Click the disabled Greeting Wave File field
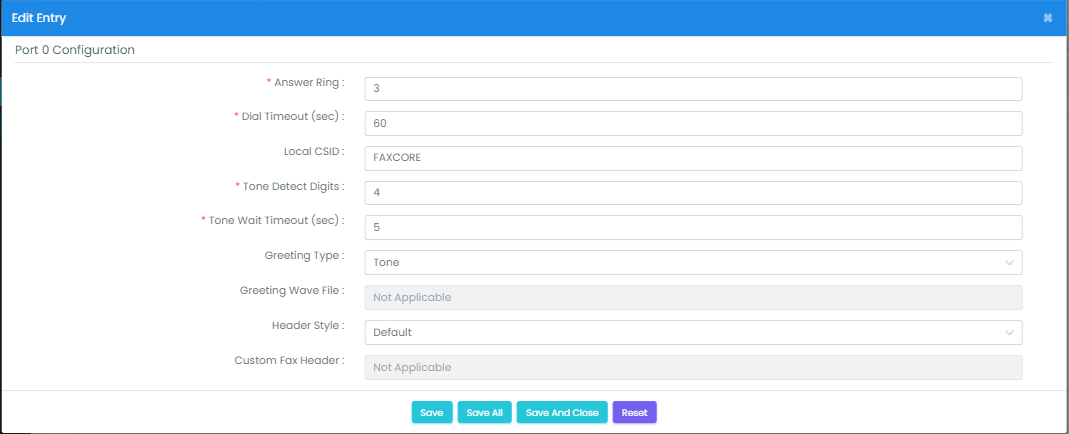1069x434 pixels. pos(693,298)
